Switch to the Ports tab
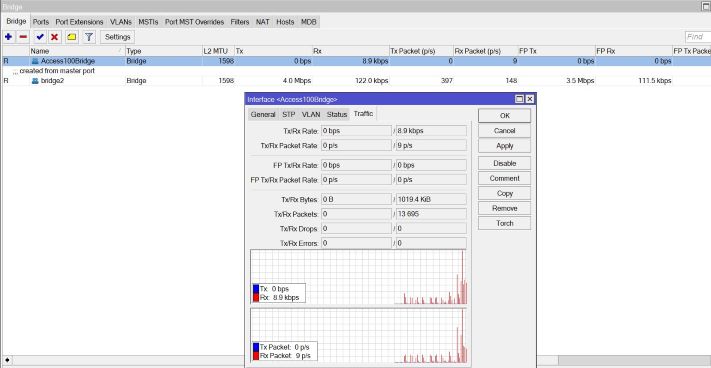 tap(41, 22)
